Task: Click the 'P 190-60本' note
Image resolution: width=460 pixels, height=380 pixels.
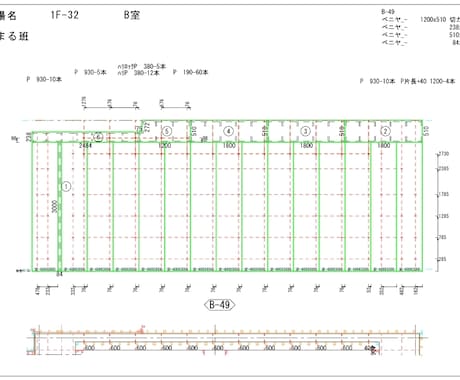Action: point(191,72)
